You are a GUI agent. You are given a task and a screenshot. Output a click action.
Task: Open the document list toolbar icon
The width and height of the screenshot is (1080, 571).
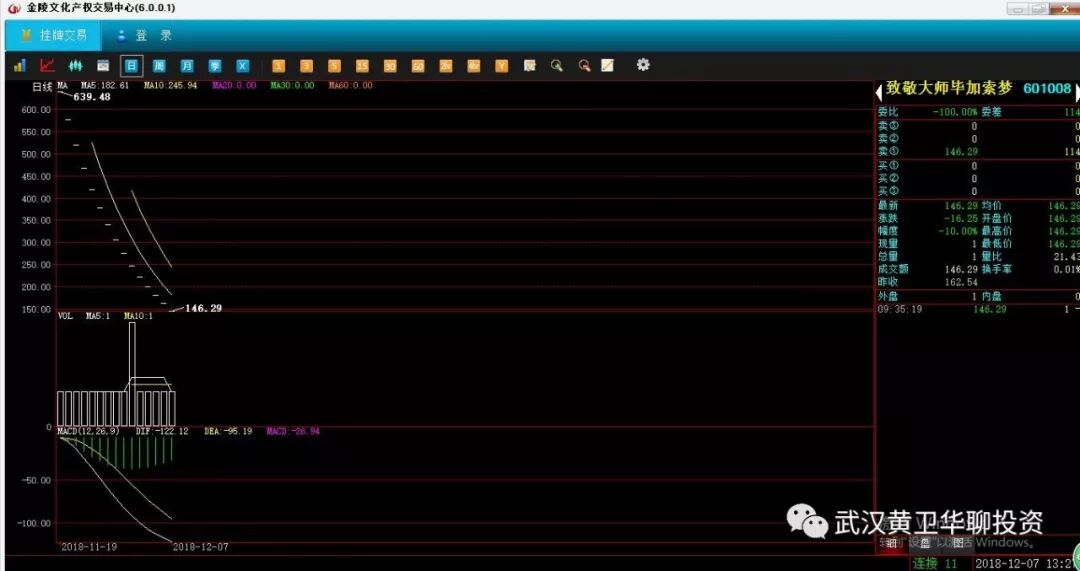(x=529, y=65)
